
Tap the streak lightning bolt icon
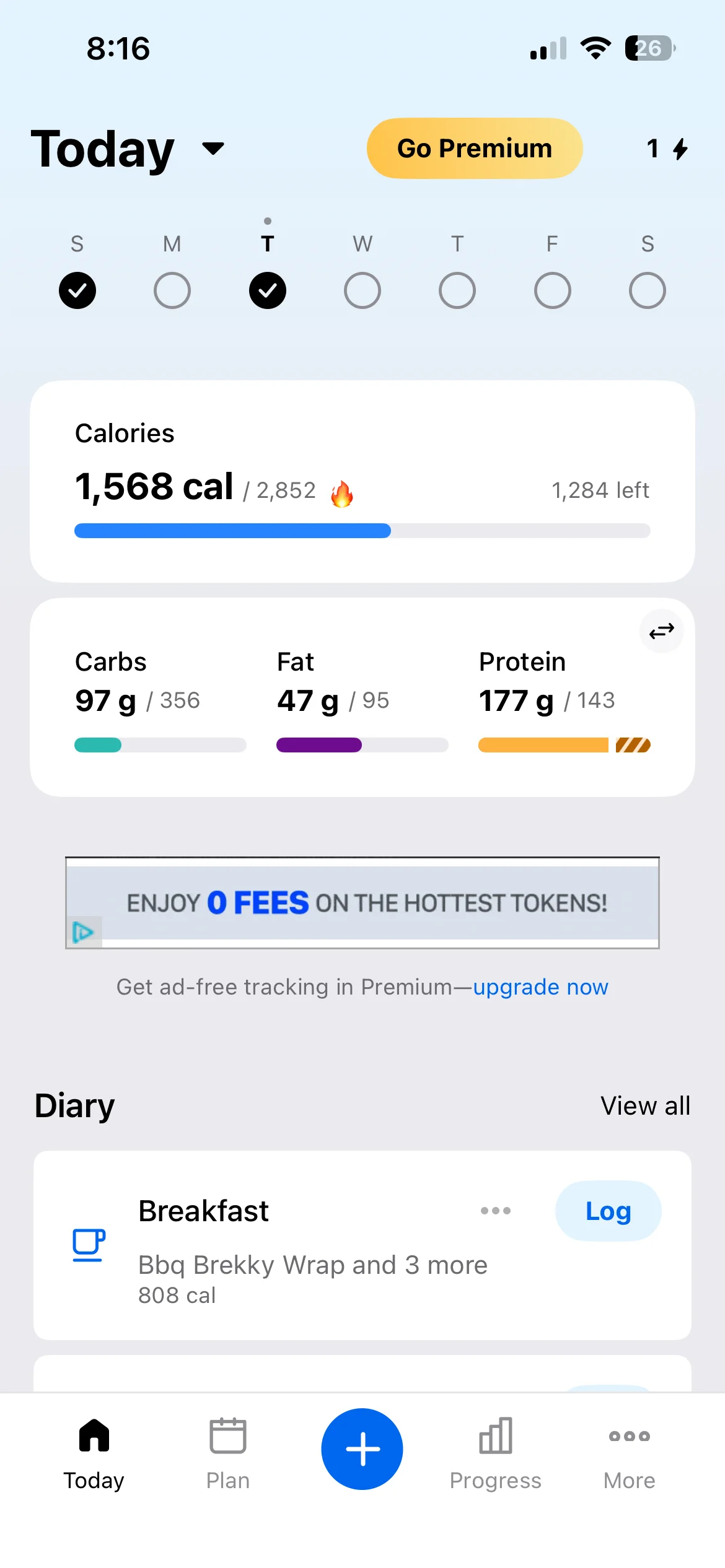680,149
